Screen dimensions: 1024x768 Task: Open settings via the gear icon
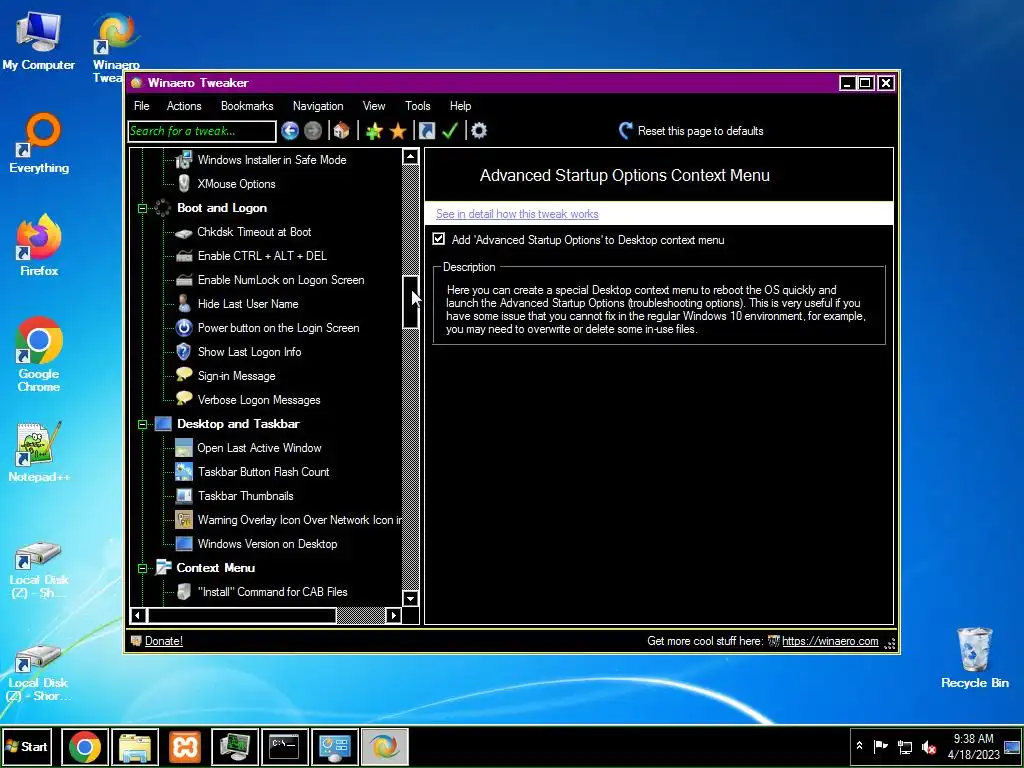click(479, 131)
